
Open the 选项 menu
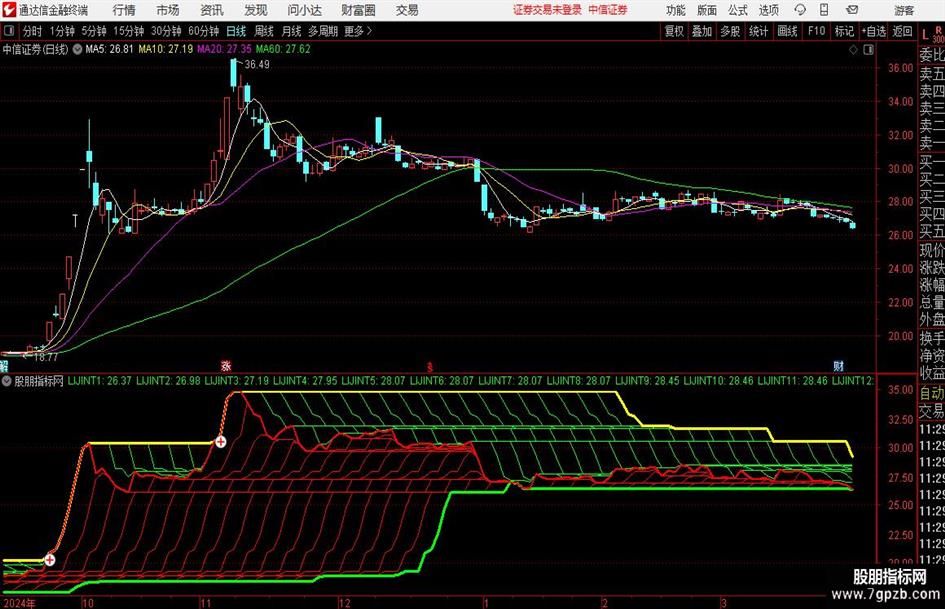point(768,10)
